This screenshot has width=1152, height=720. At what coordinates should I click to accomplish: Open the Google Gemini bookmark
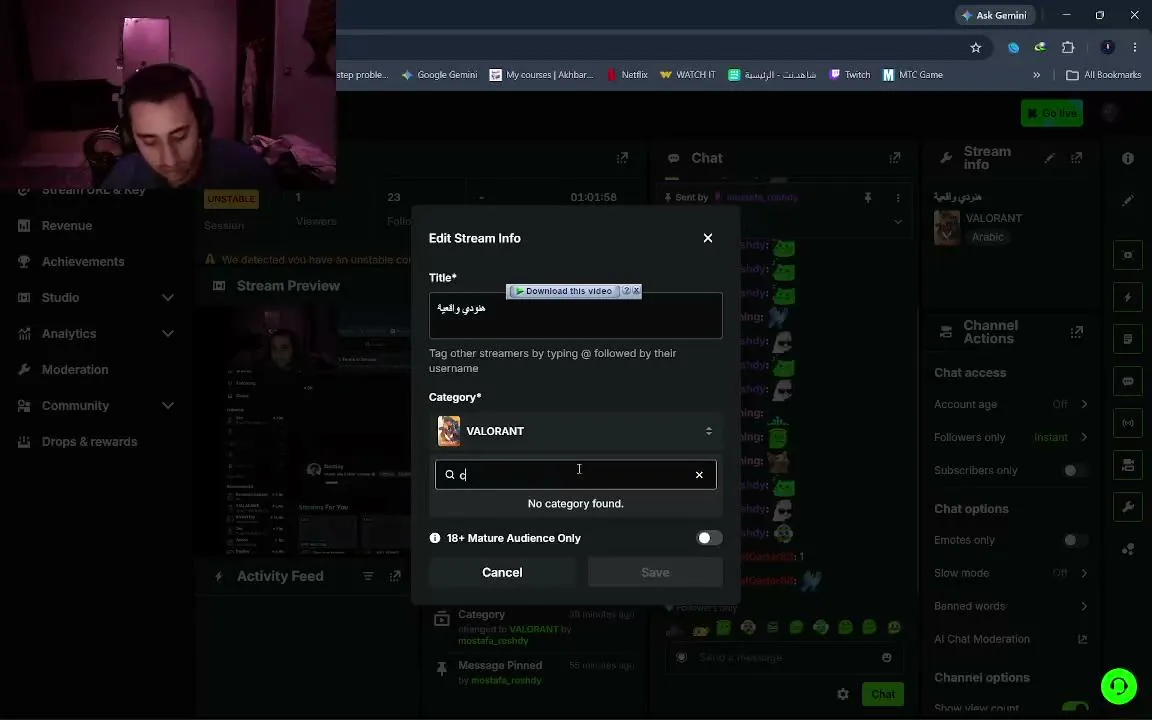pos(439,75)
